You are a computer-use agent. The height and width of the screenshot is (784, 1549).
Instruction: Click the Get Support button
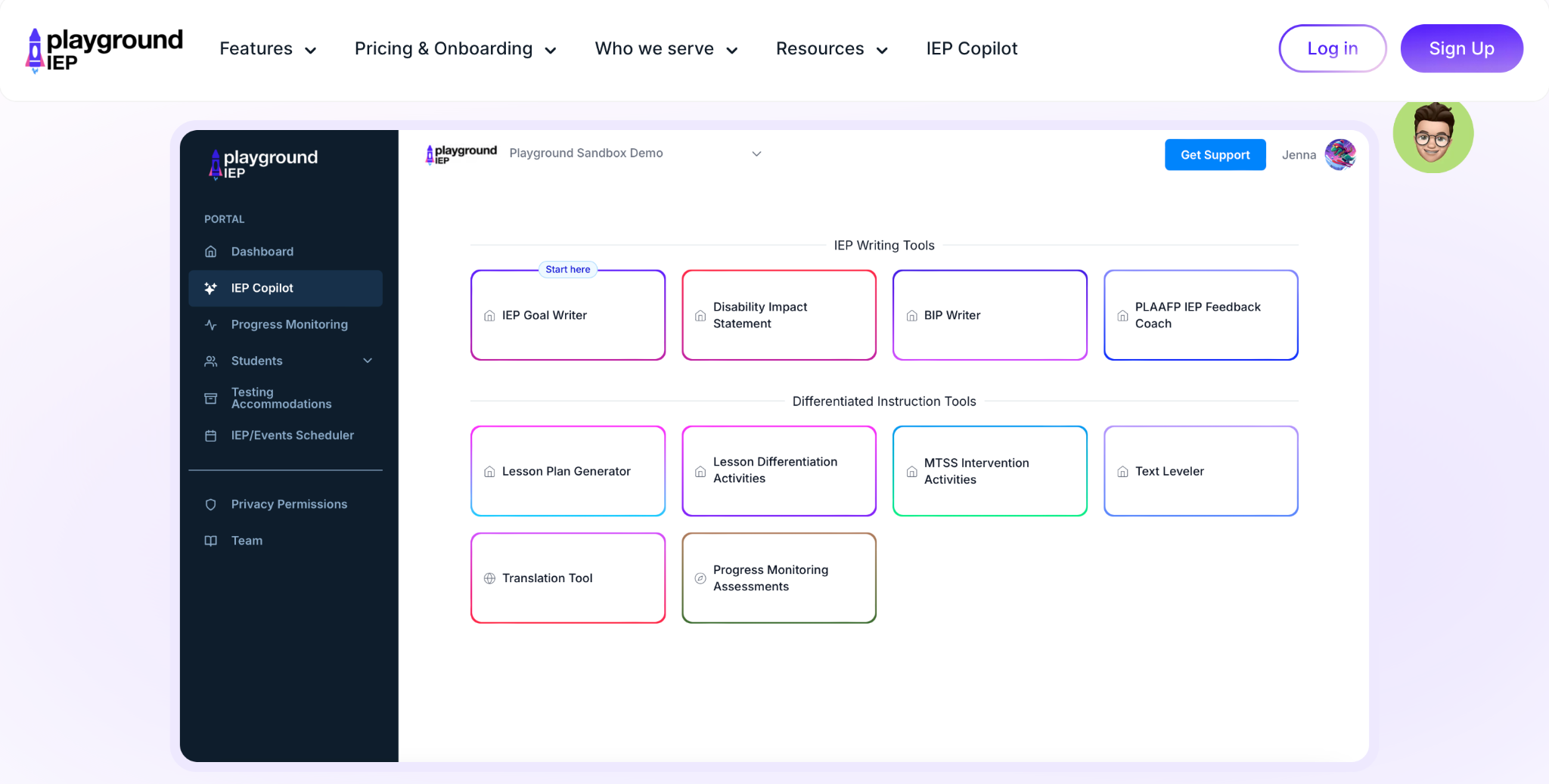click(1214, 154)
